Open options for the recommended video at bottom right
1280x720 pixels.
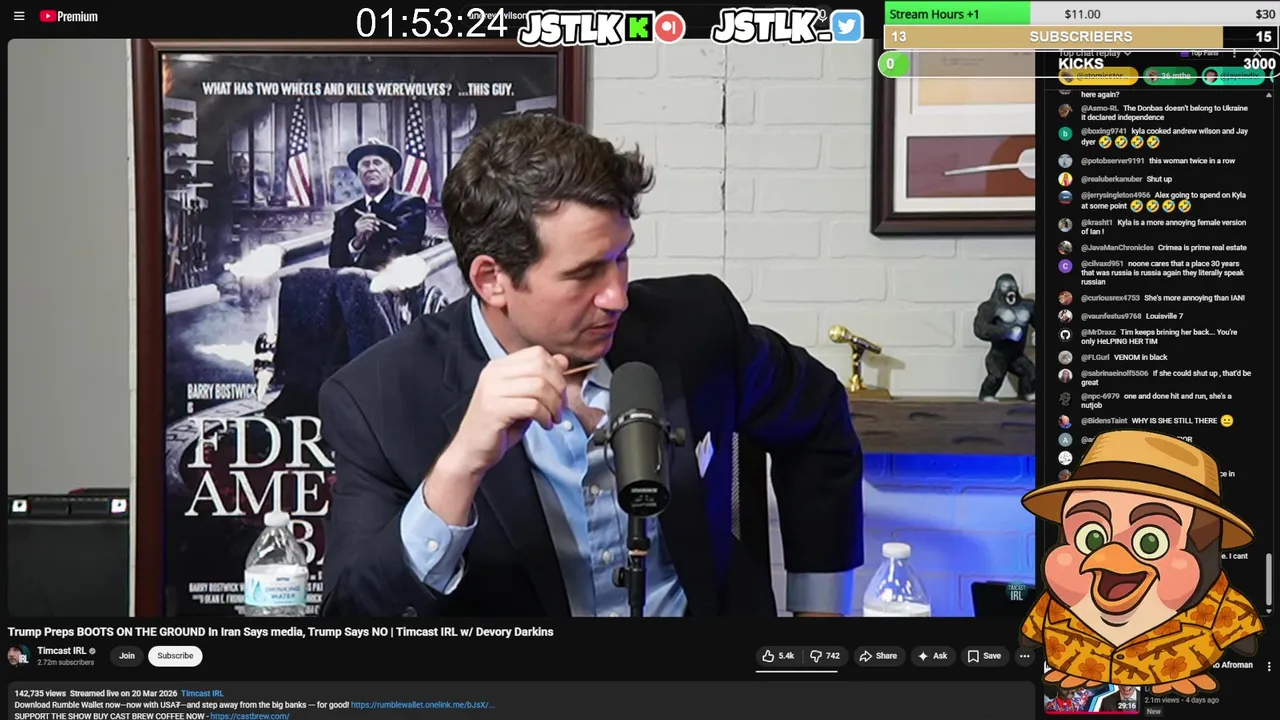coord(1269,666)
